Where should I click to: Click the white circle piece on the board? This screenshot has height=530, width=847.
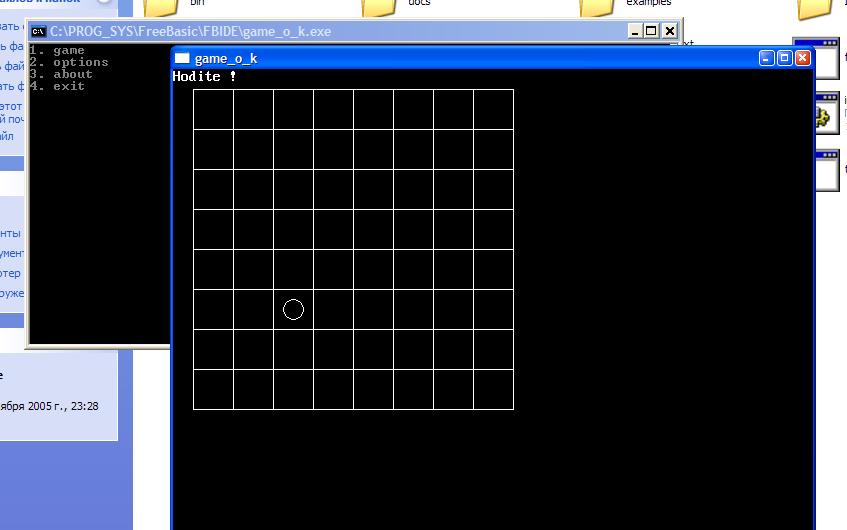(293, 309)
